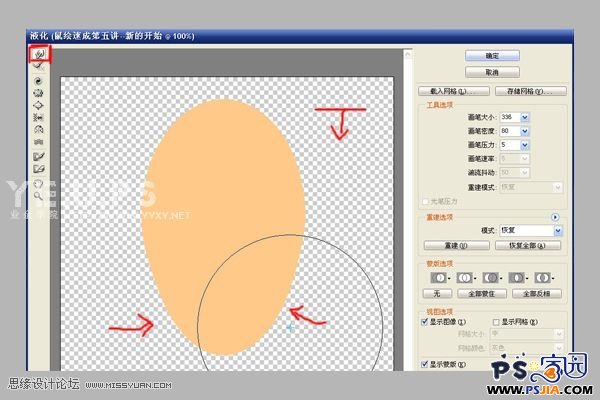The height and width of the screenshot is (400, 600).
Task: Open the 网格大小 dropdown
Action: 527,334
